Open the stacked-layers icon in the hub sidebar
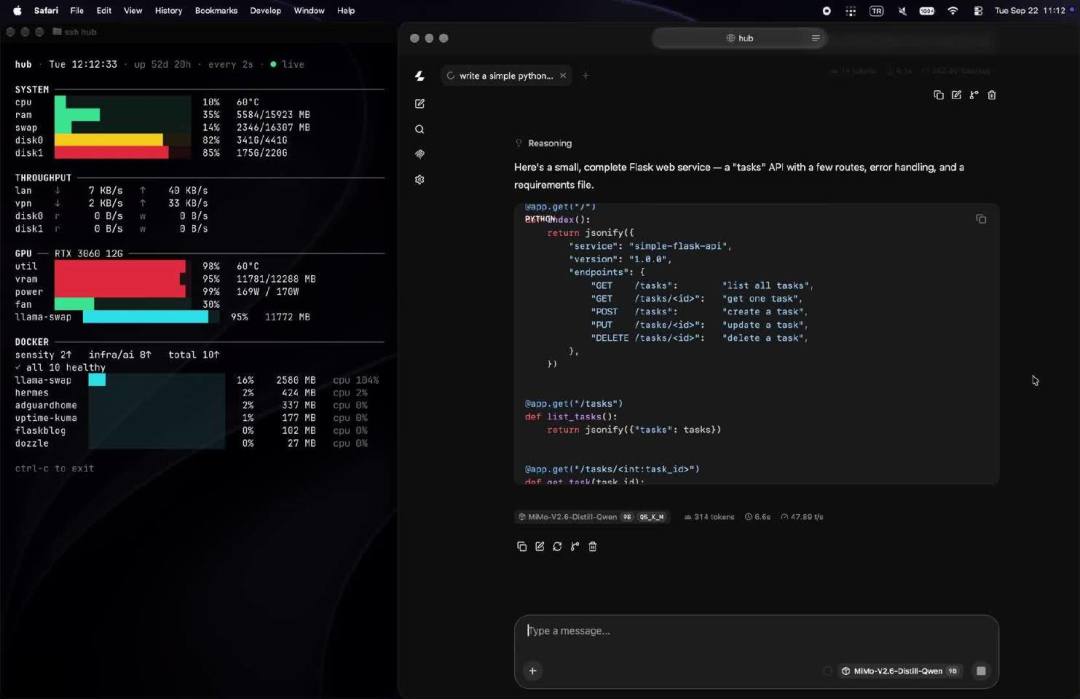Viewport: 1080px width, 699px height. [419, 154]
